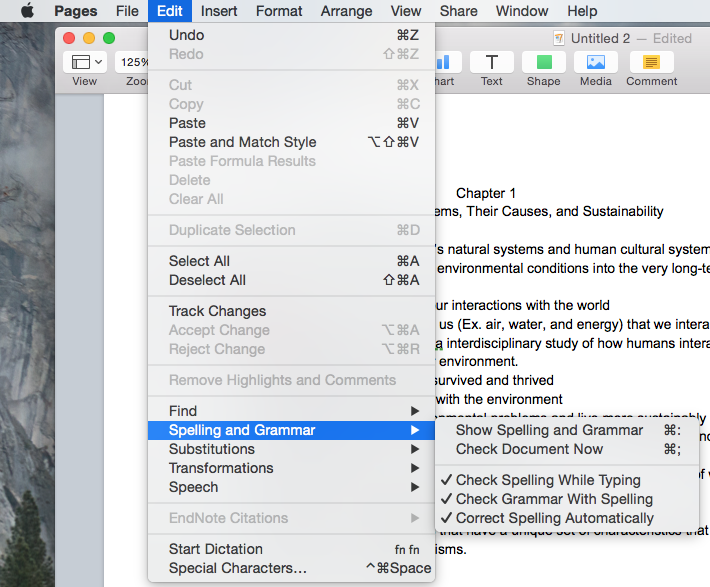Expand the Speech submenu
This screenshot has height=587, width=710.
point(291,487)
